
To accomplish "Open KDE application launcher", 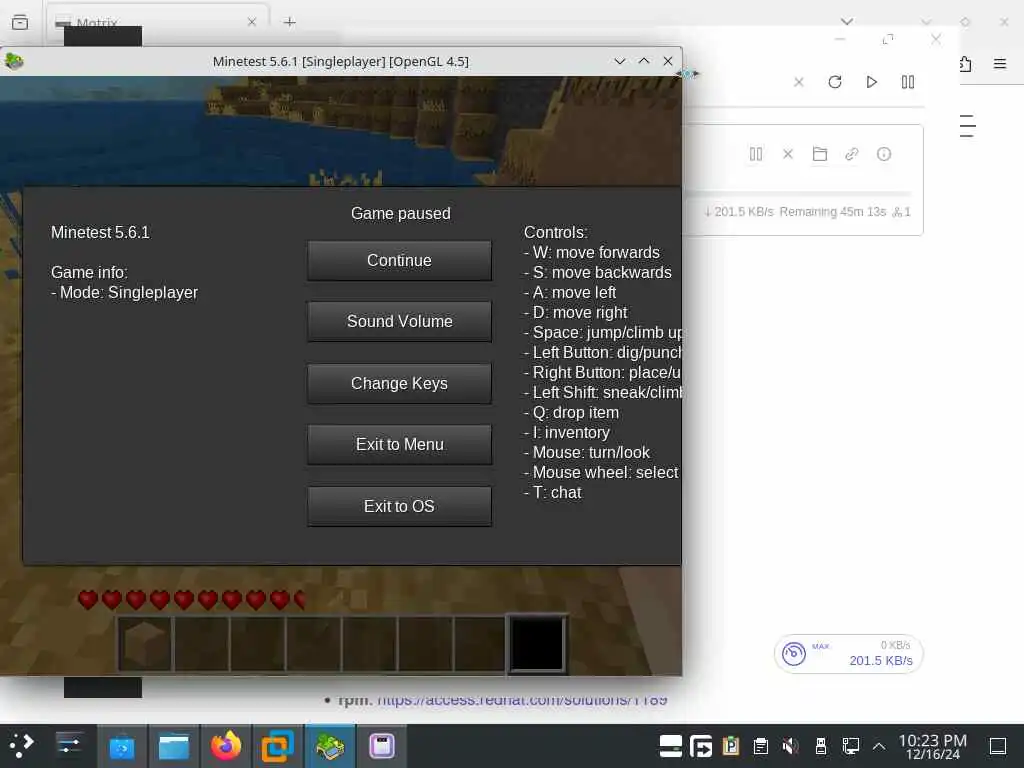I will (22, 746).
